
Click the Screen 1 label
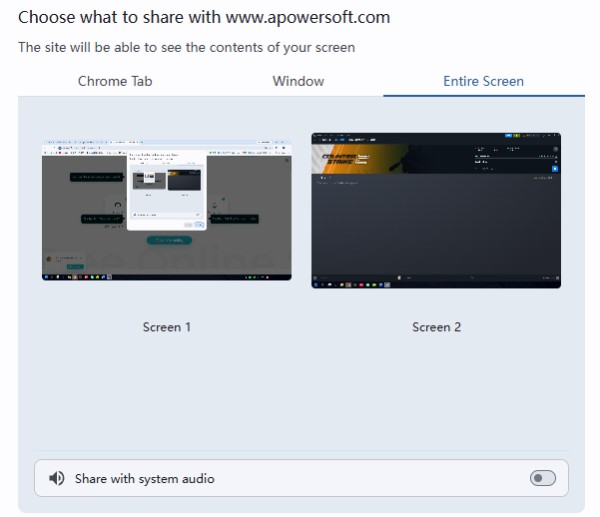pyautogui.click(x=167, y=327)
